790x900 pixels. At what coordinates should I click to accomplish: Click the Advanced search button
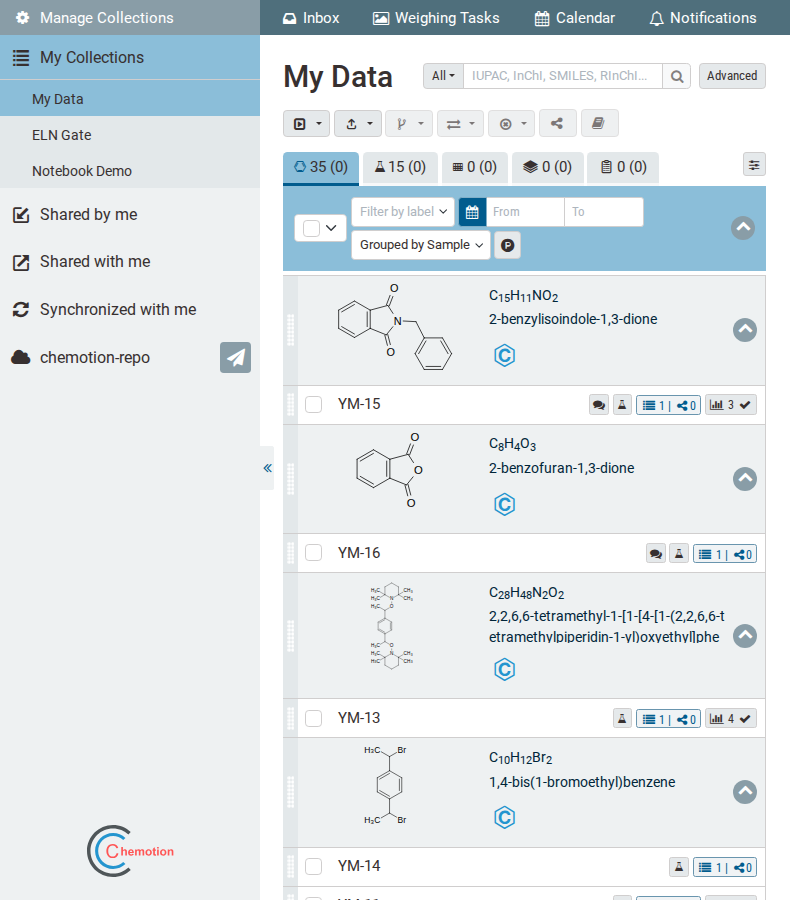(732, 76)
